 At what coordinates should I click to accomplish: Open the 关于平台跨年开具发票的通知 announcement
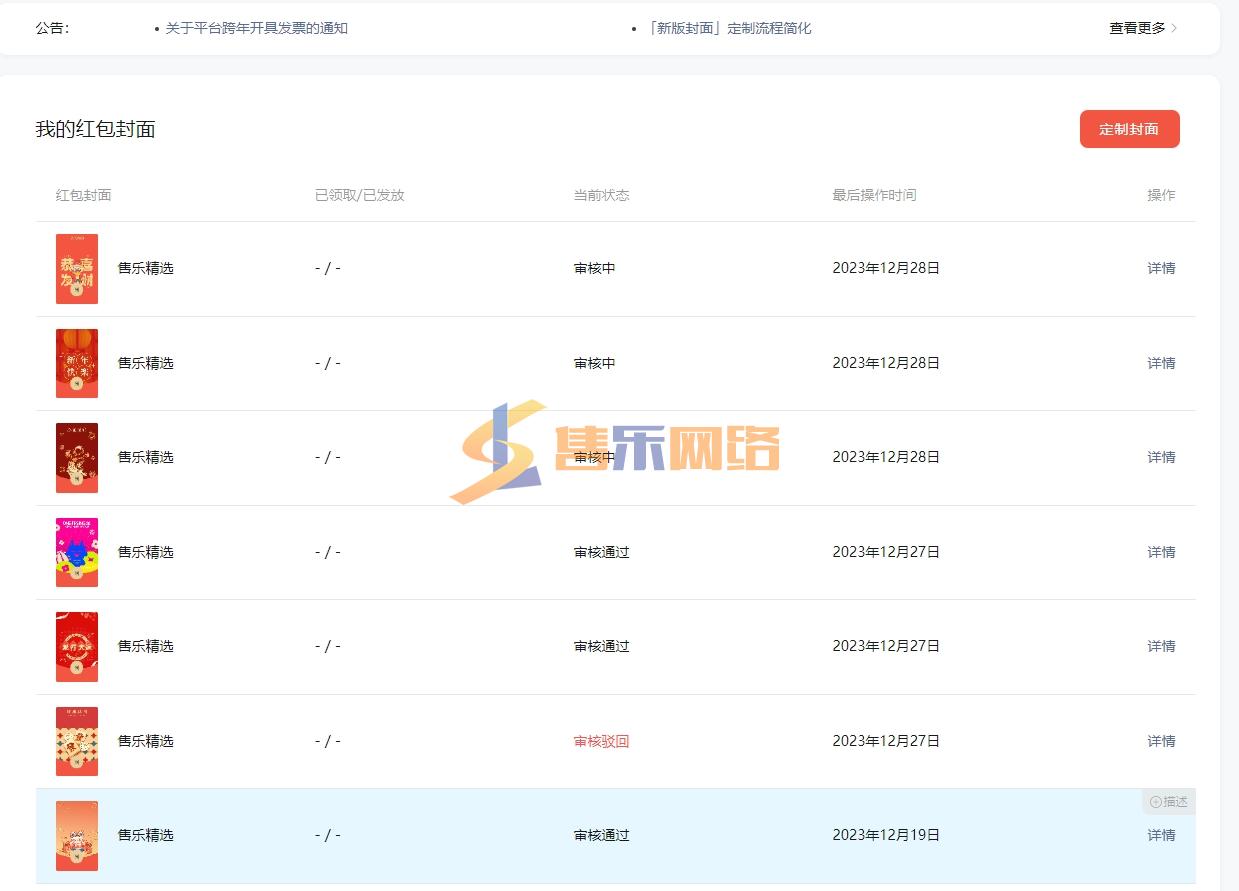pyautogui.click(x=256, y=28)
